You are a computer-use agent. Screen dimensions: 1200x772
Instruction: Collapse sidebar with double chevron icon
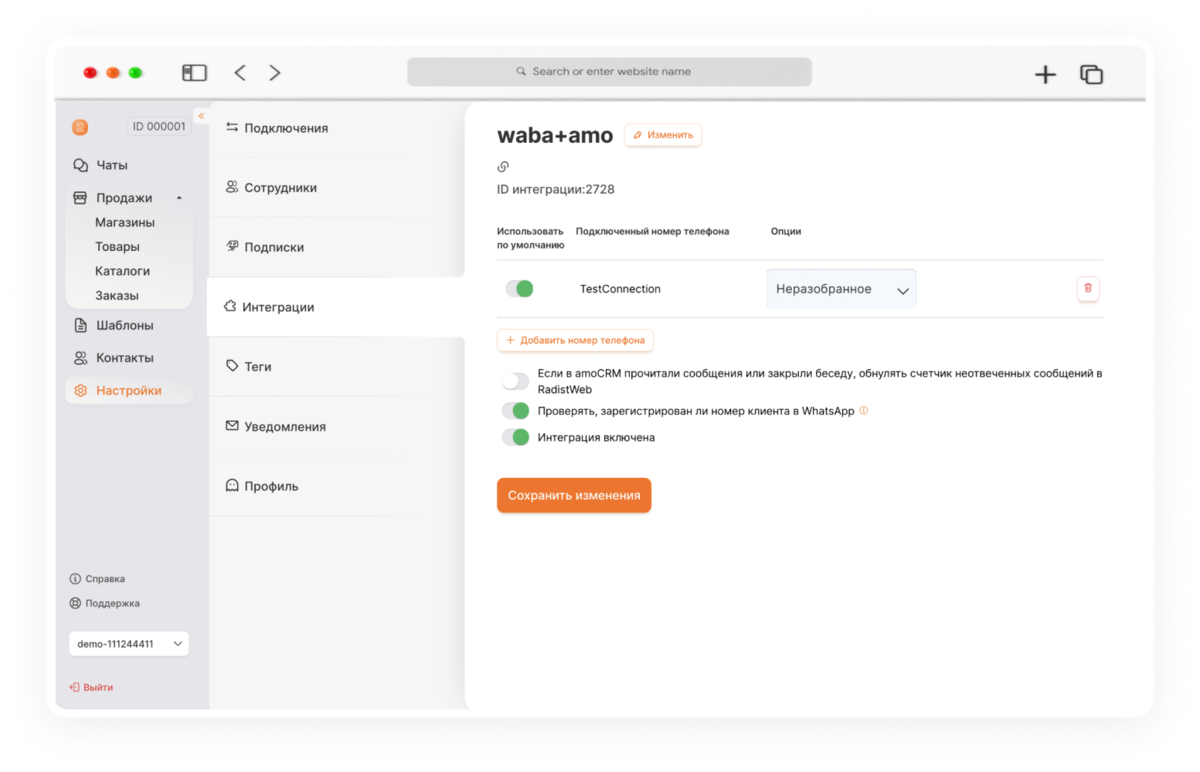coord(201,116)
